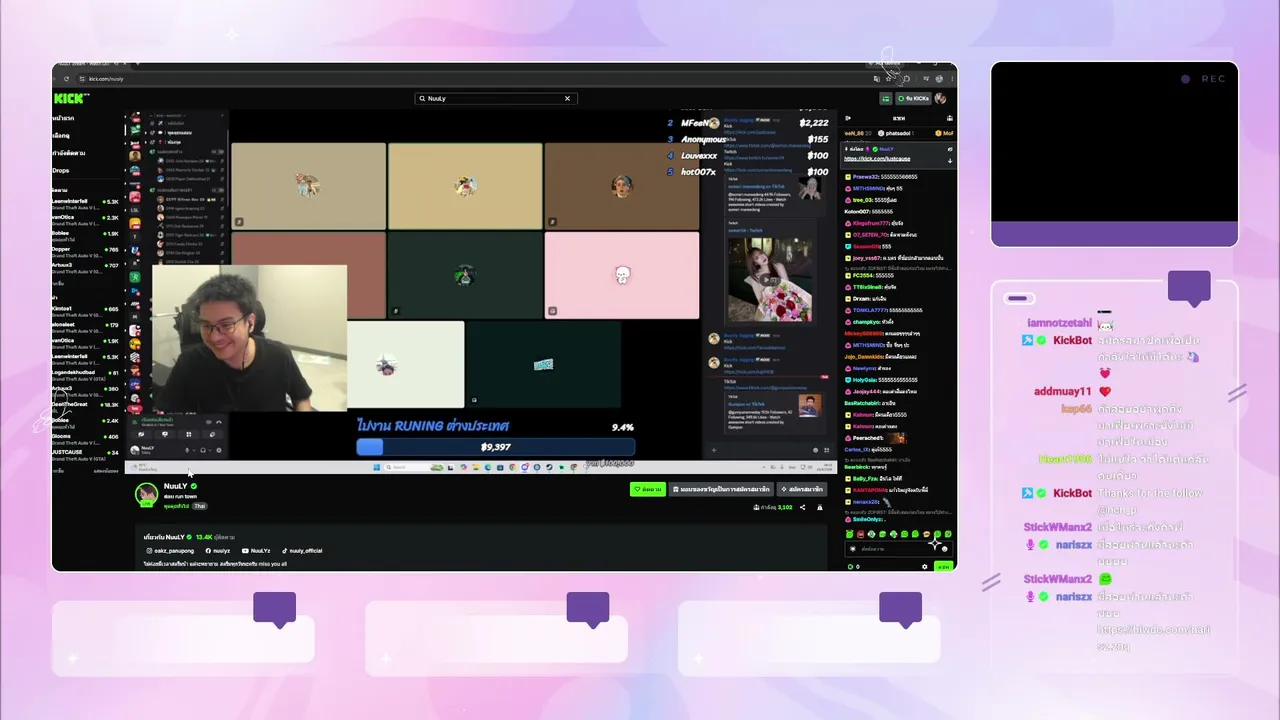Open the browser translate icon
The image size is (1280, 720).
877,79
